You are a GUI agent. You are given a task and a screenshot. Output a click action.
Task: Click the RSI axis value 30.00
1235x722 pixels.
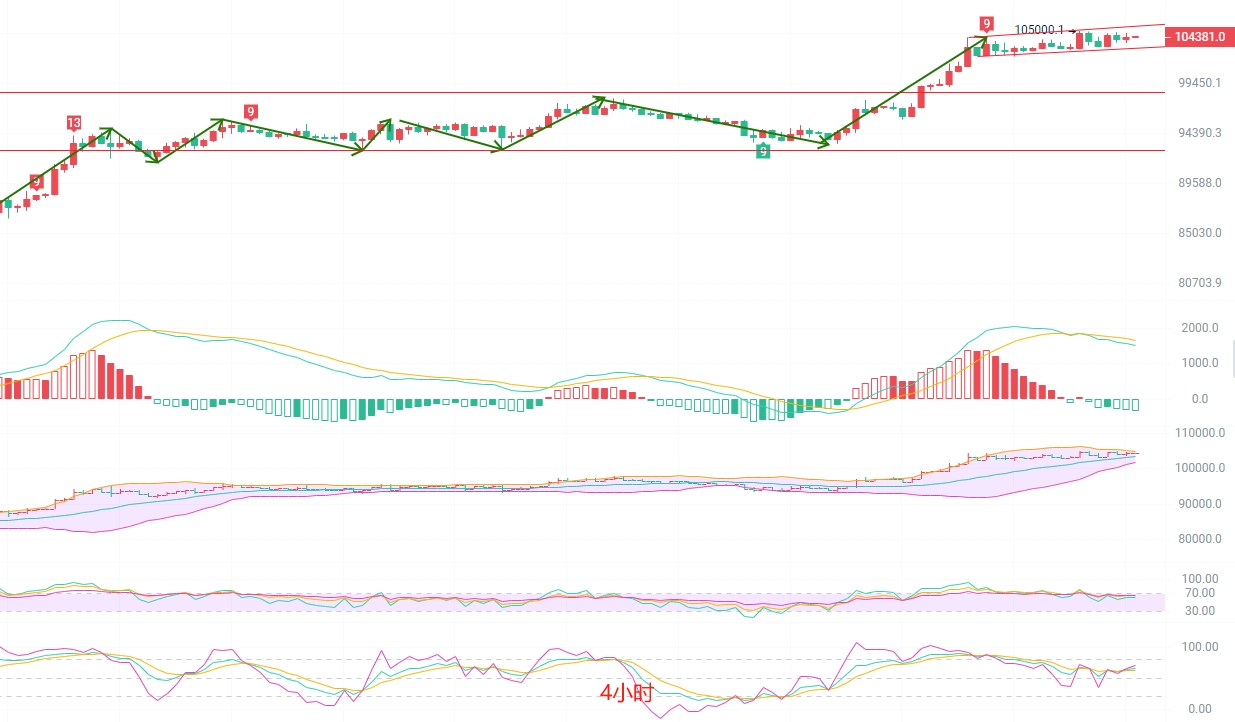1199,611
